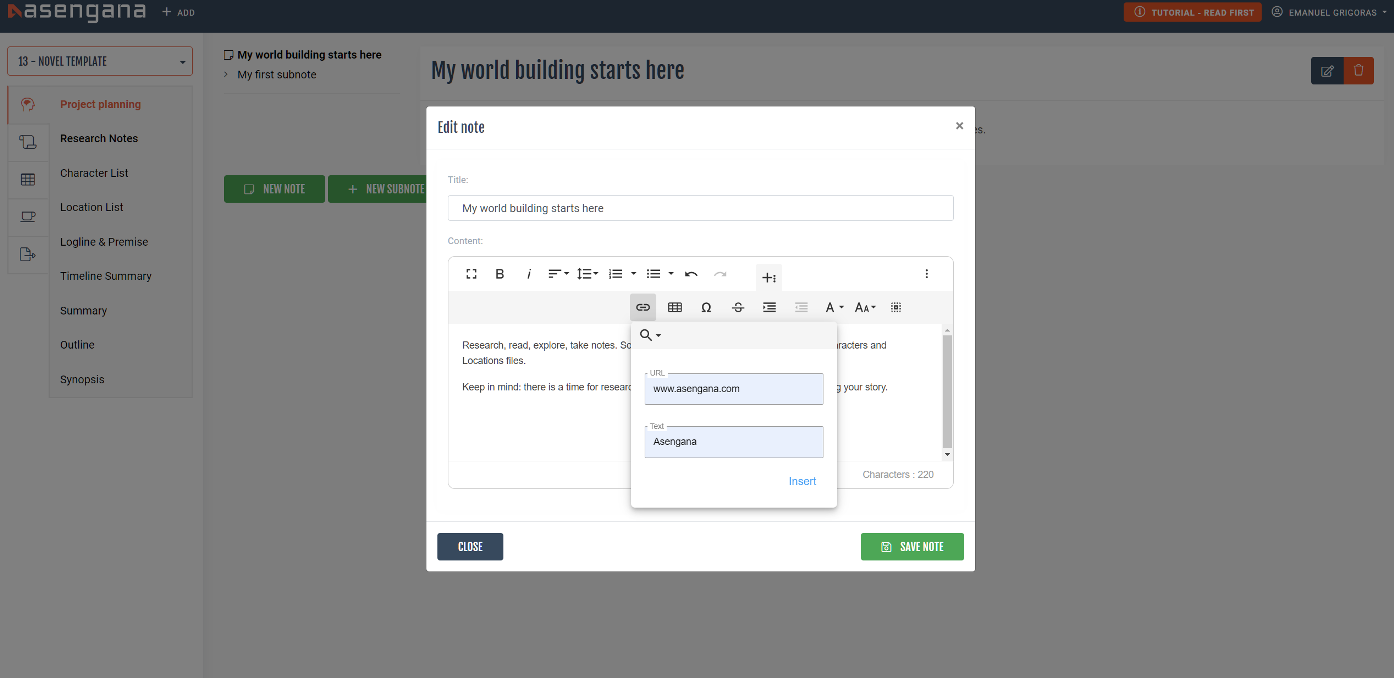Save the note with the Save Note button

912,546
